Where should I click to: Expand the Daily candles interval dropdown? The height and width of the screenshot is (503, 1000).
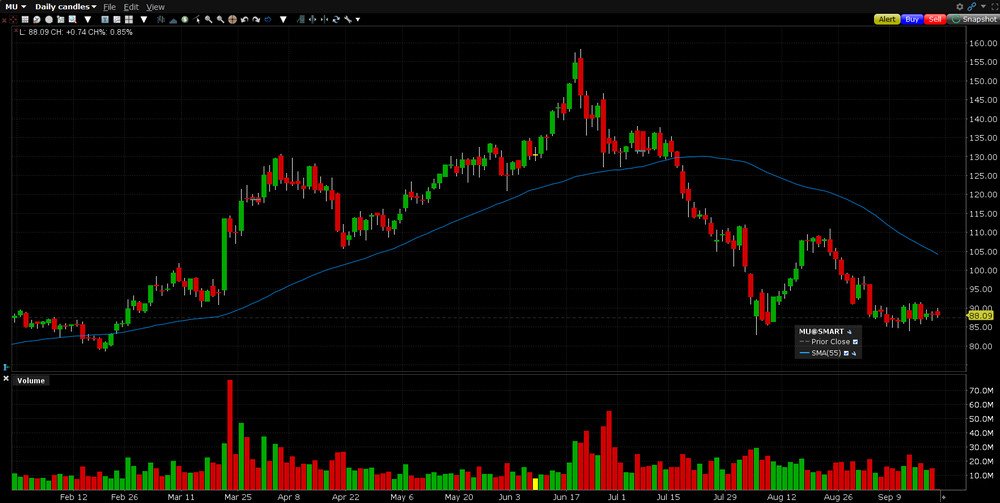click(65, 6)
